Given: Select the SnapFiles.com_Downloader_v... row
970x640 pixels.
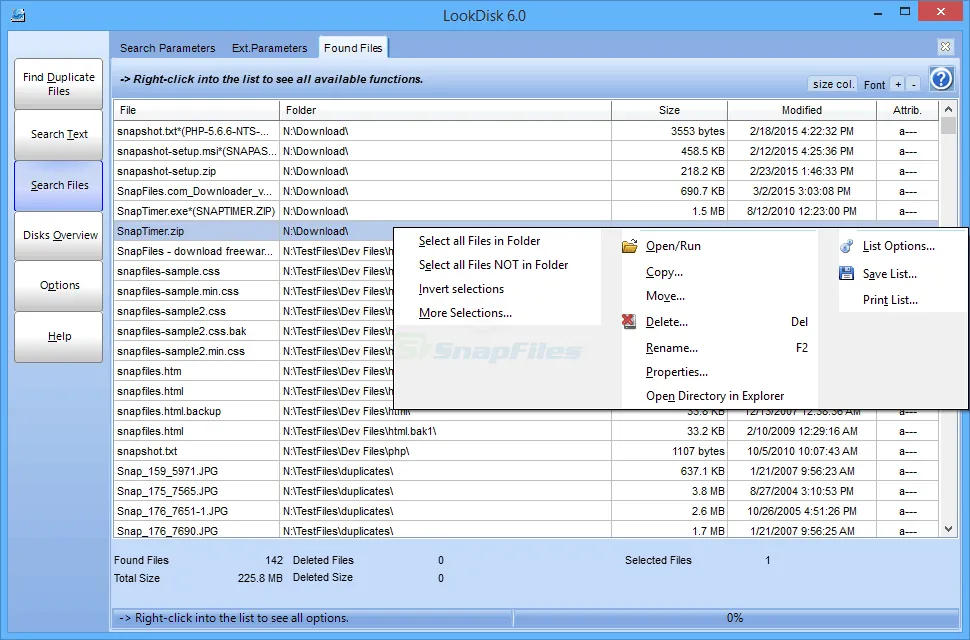Looking at the screenshot, I should click(x=526, y=191).
